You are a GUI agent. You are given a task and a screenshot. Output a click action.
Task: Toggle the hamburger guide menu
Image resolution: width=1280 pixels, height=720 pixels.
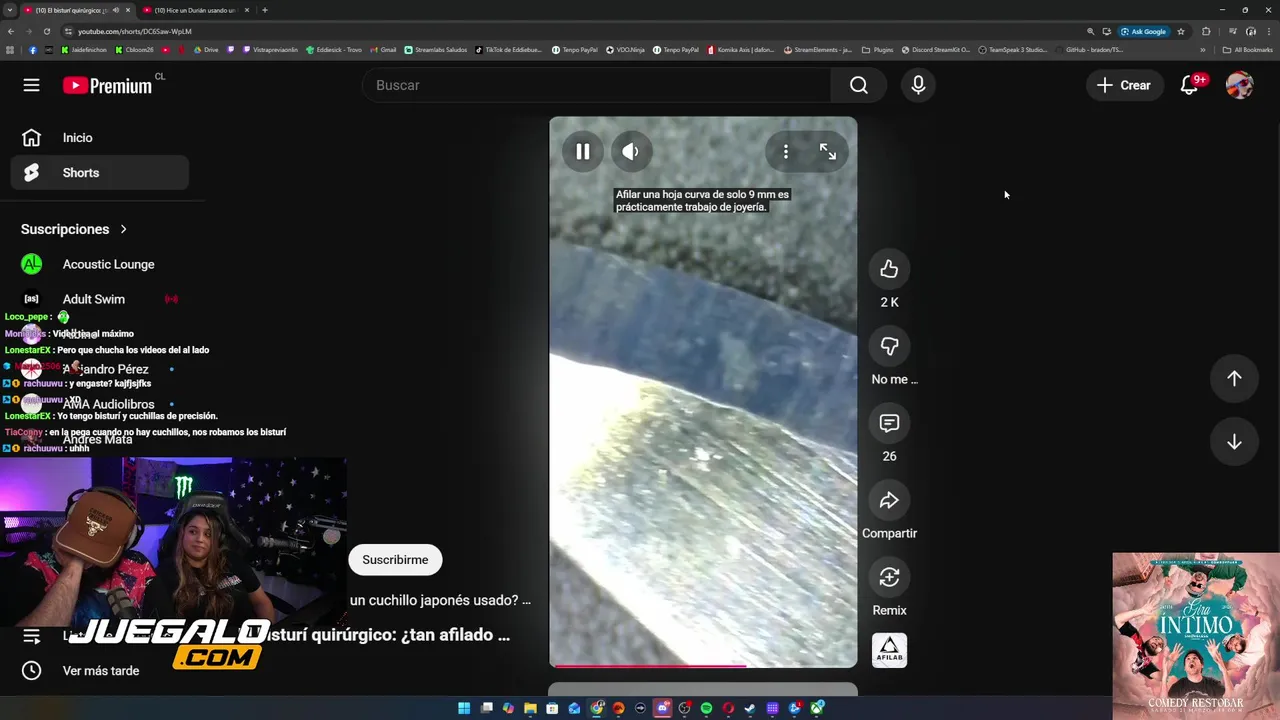[31, 85]
